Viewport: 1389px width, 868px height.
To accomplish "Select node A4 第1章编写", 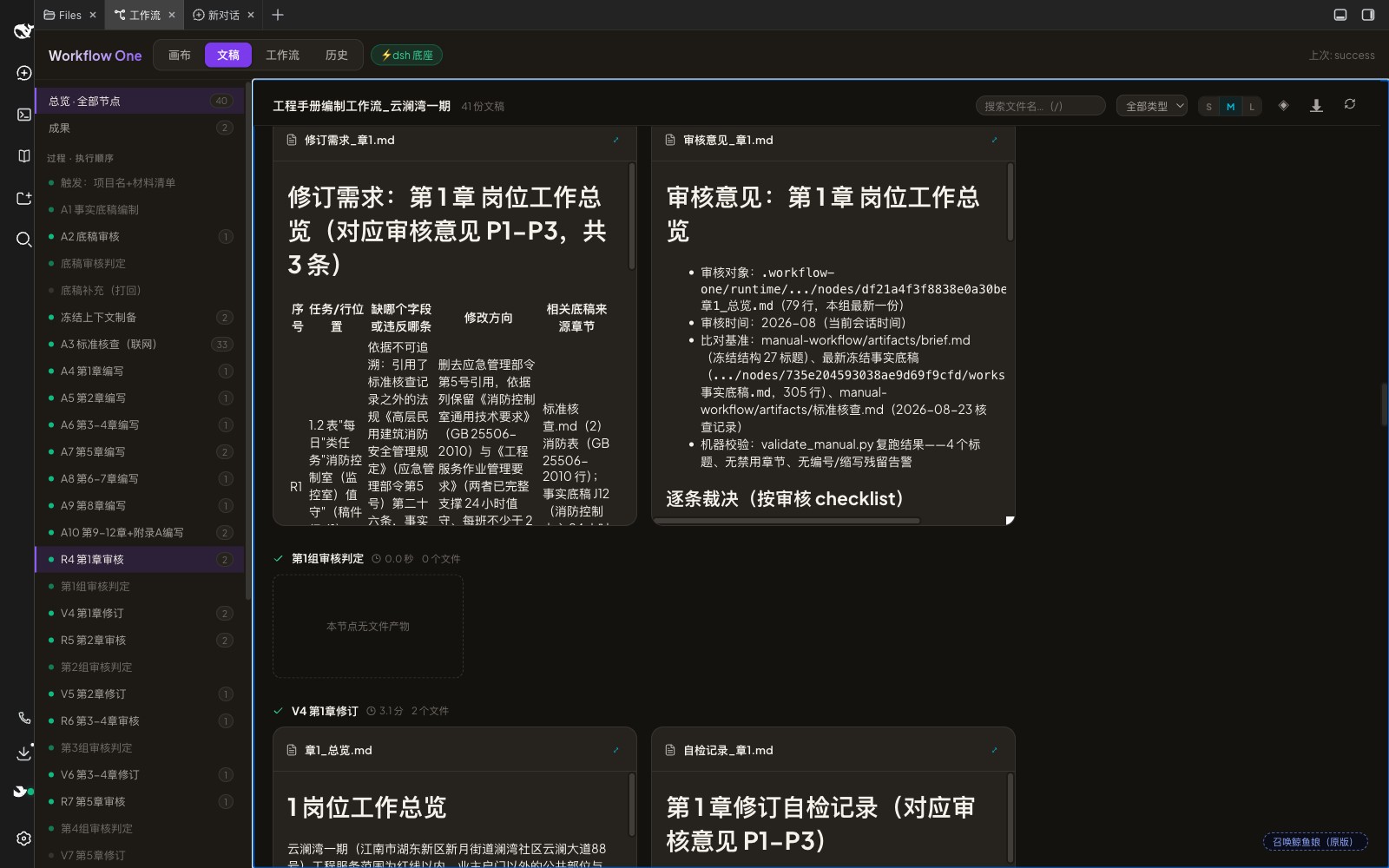I will point(140,371).
